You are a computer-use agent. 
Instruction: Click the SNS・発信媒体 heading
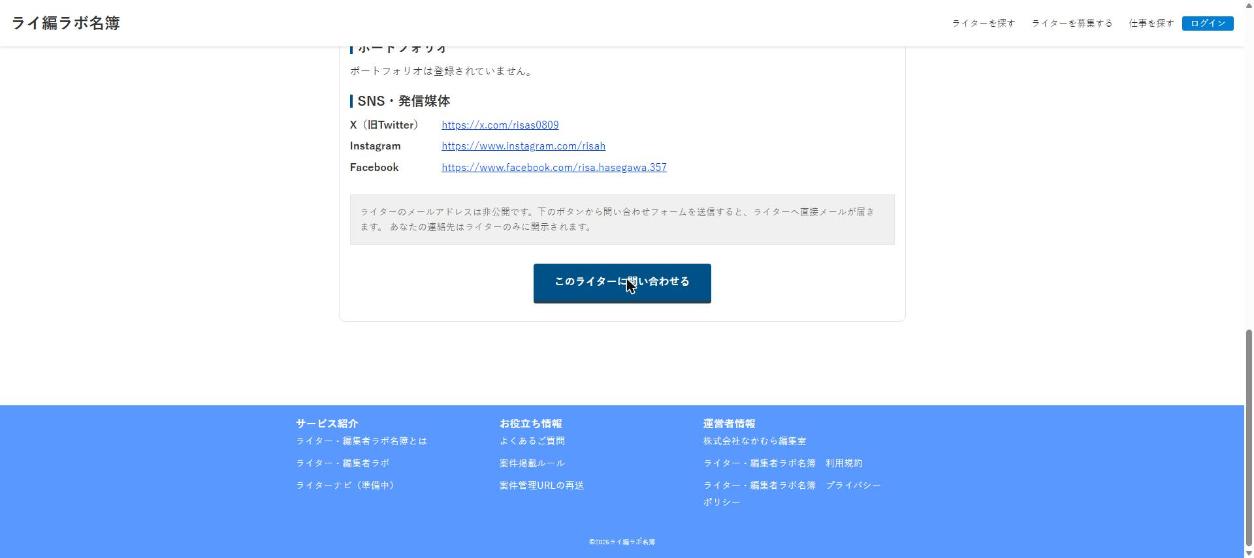click(x=404, y=101)
